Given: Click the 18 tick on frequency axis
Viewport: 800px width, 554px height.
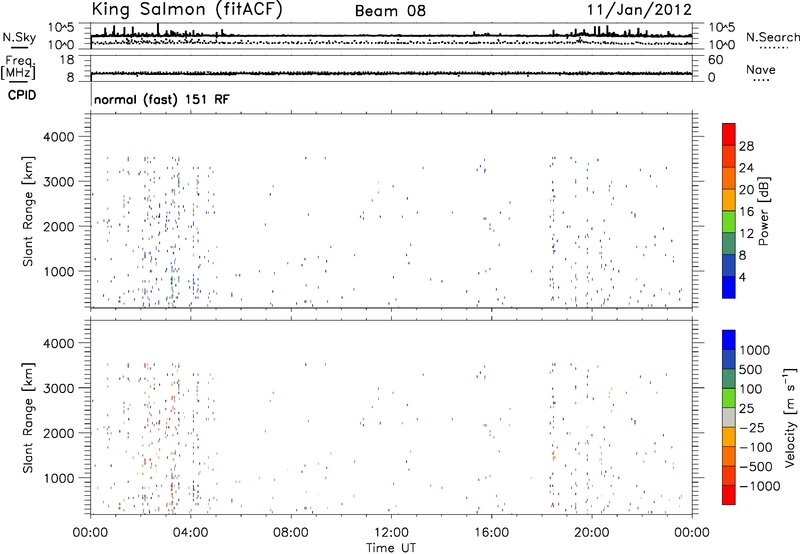Looking at the screenshot, I should (x=67, y=60).
